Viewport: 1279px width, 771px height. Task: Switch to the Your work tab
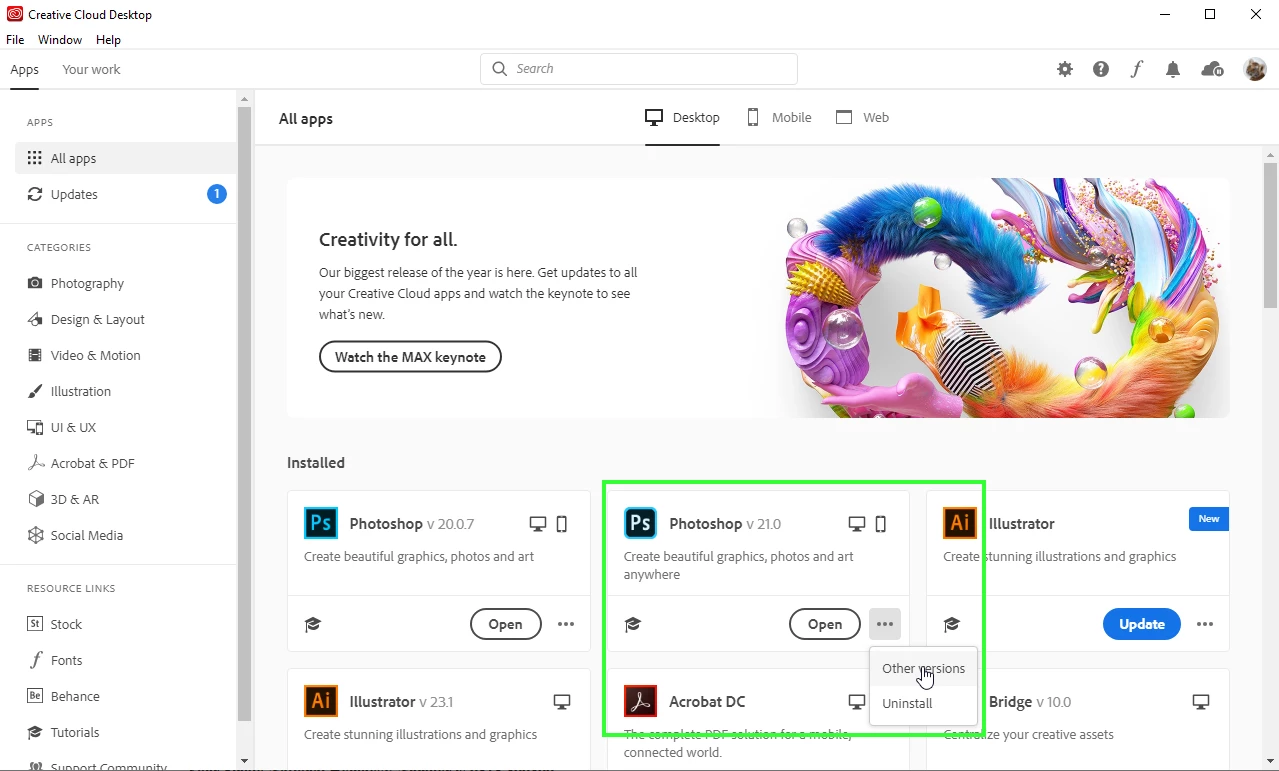pos(91,69)
